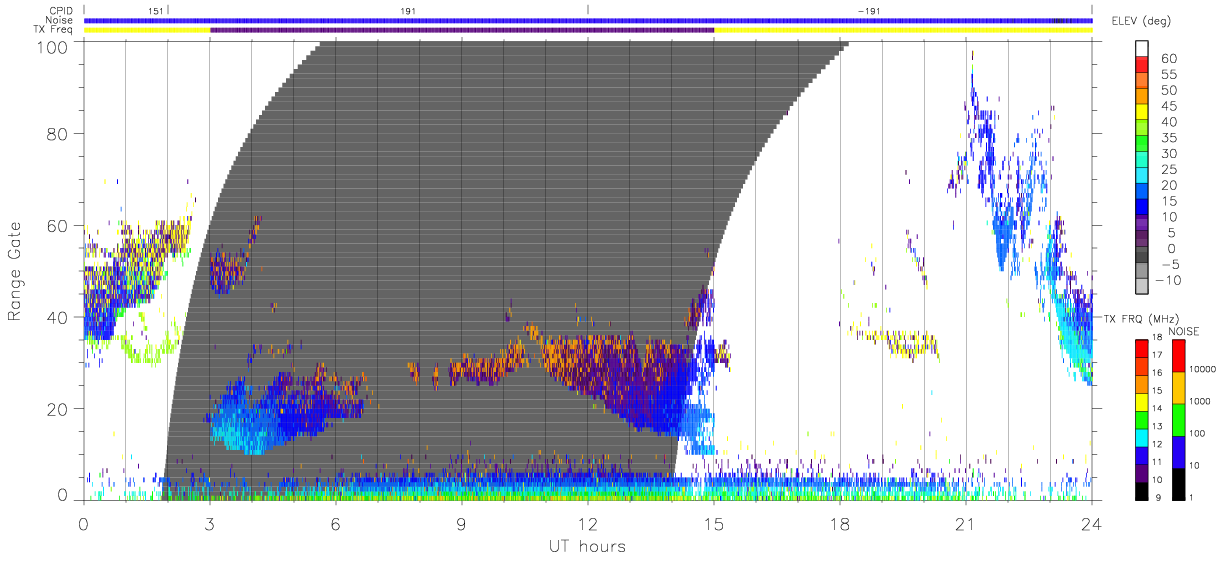Pick the white top segment of ELEV colorbar
This screenshot has height=567, width=1228.
click(1142, 49)
